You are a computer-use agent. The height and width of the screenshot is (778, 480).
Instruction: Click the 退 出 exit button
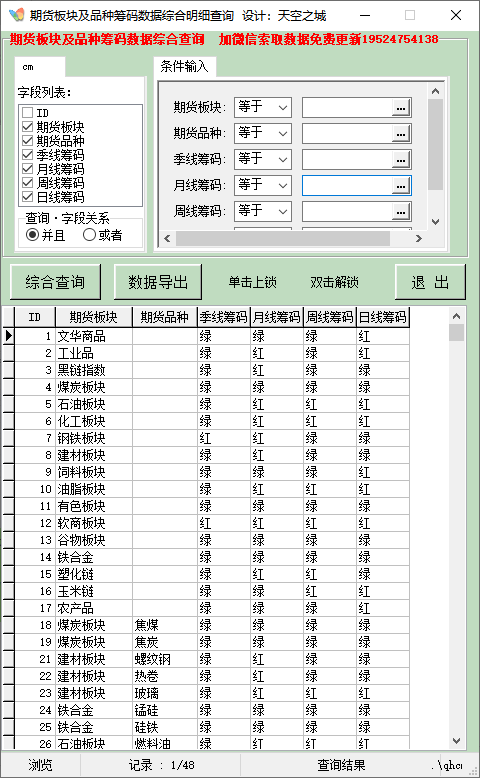pos(430,282)
